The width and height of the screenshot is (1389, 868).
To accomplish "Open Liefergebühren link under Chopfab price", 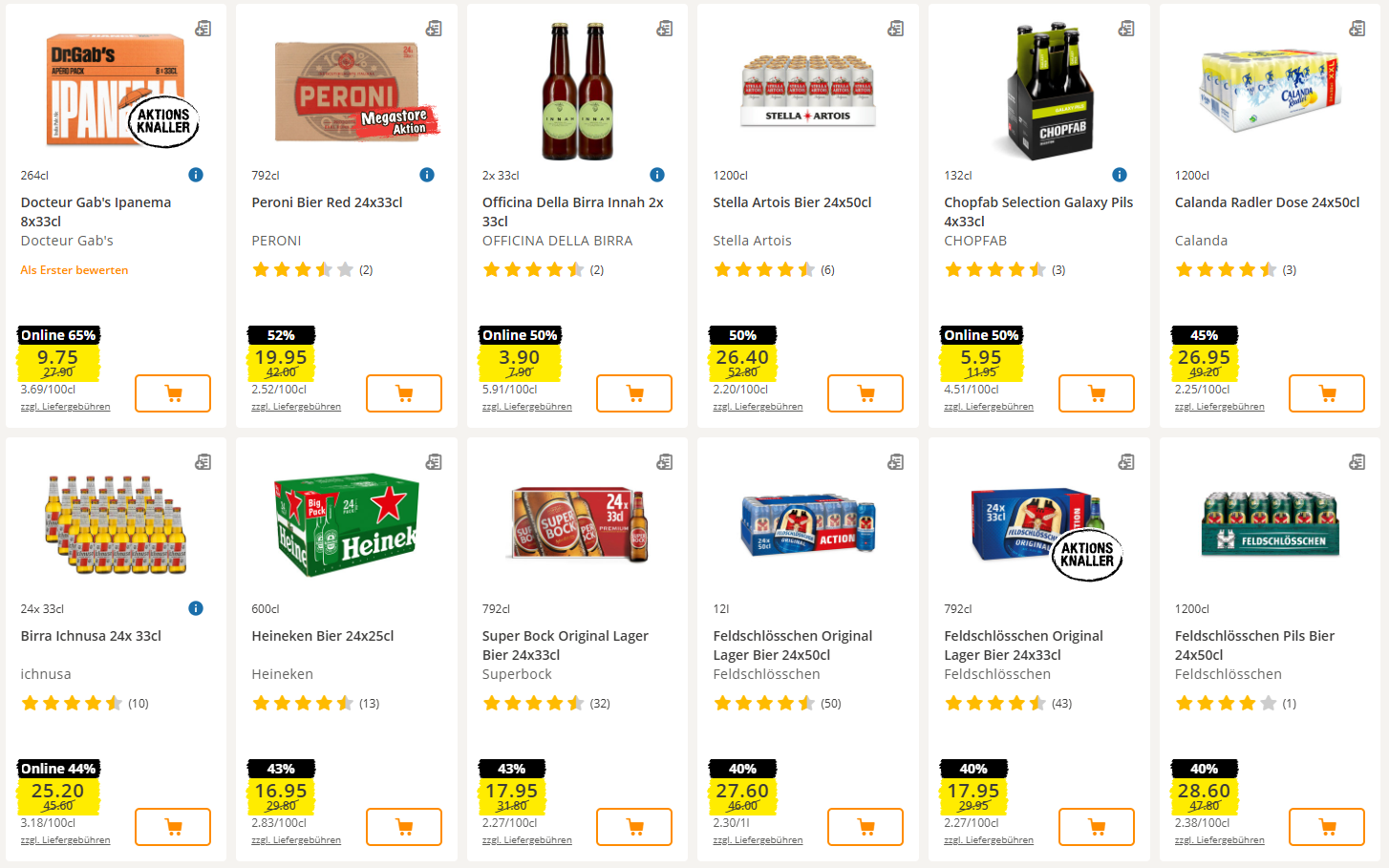I will point(989,407).
